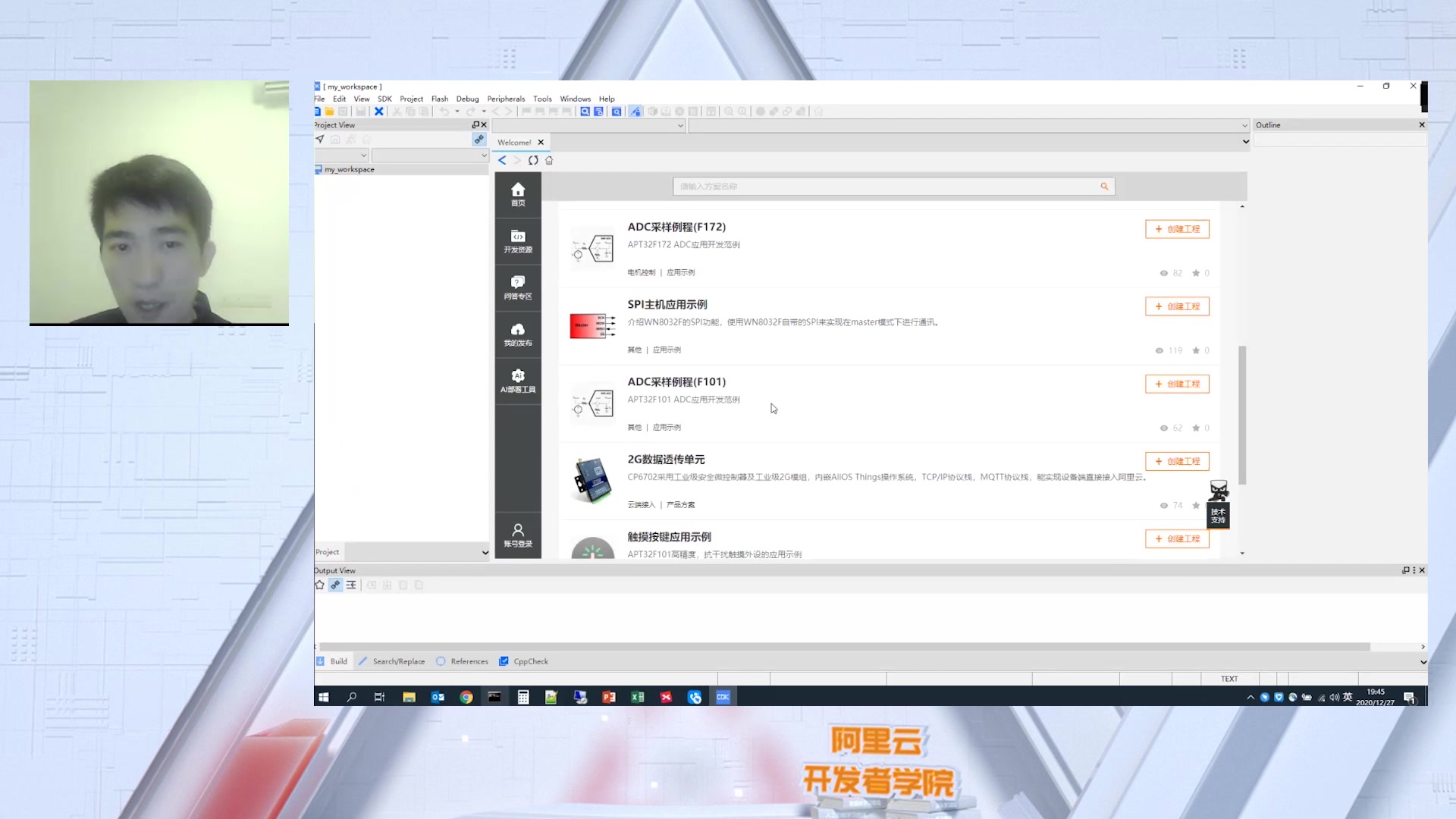This screenshot has width=1456, height=819.
Task: Open the Peripherals menu
Action: point(506,99)
